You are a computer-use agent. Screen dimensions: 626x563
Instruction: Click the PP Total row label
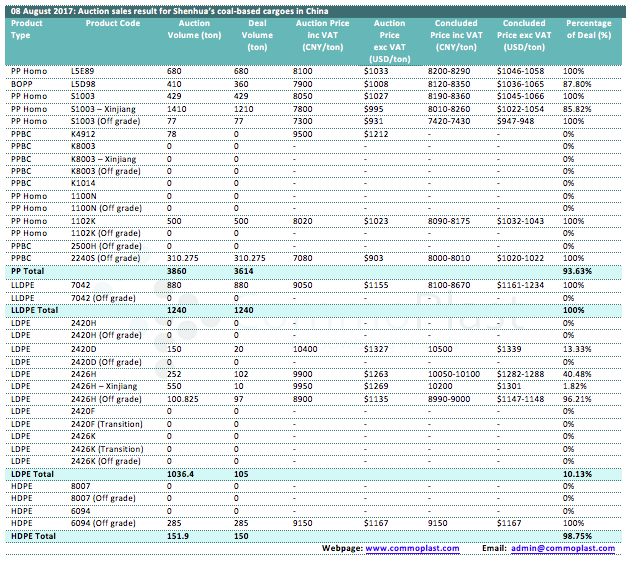29,271
